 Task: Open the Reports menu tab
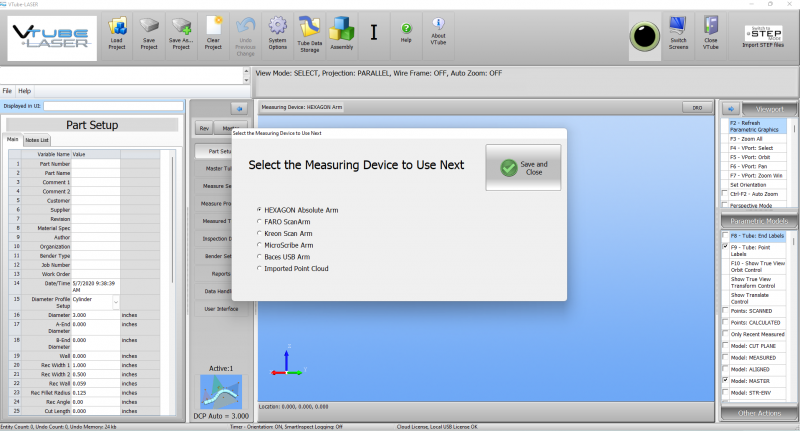click(x=214, y=274)
